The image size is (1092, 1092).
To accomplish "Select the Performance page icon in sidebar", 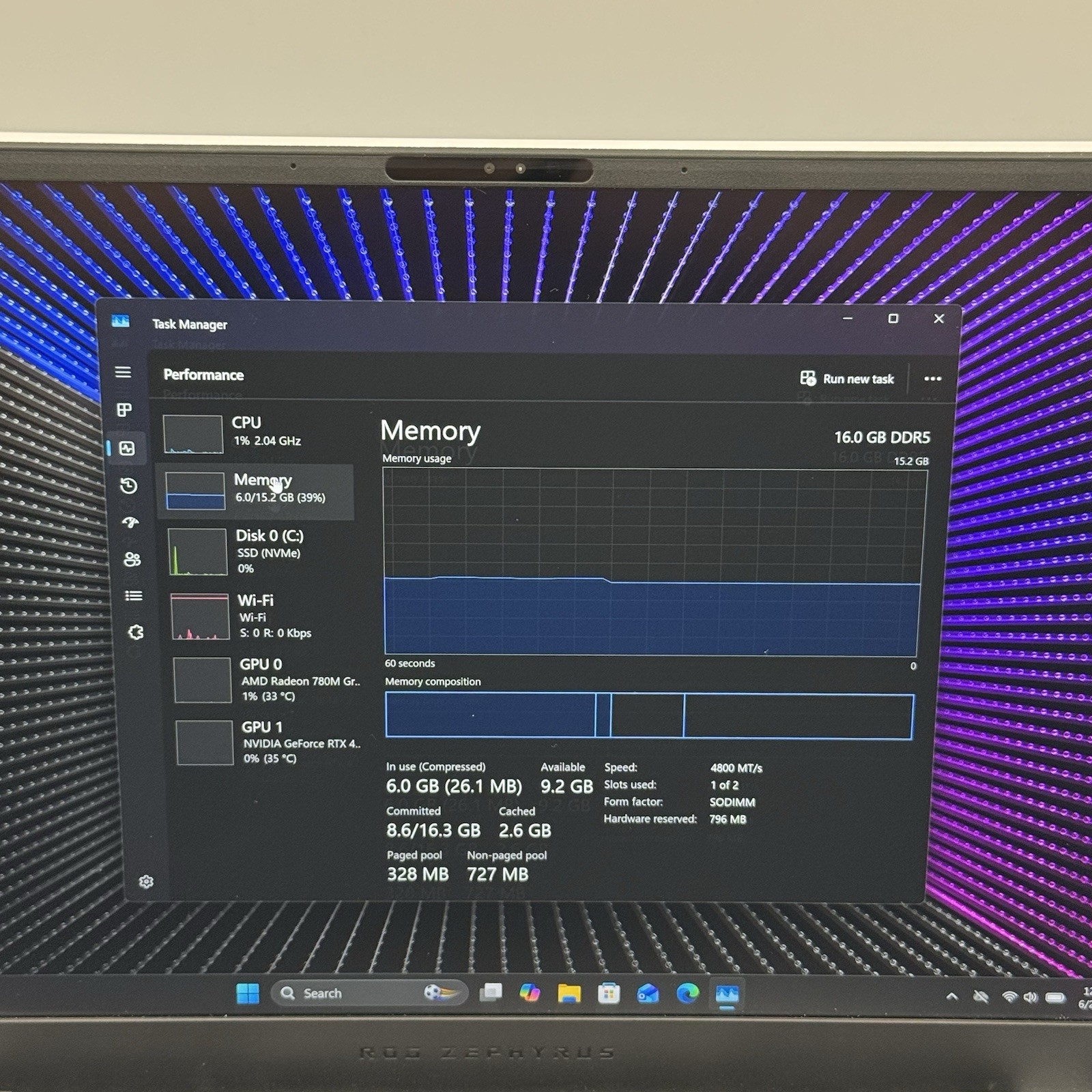I will [126, 448].
